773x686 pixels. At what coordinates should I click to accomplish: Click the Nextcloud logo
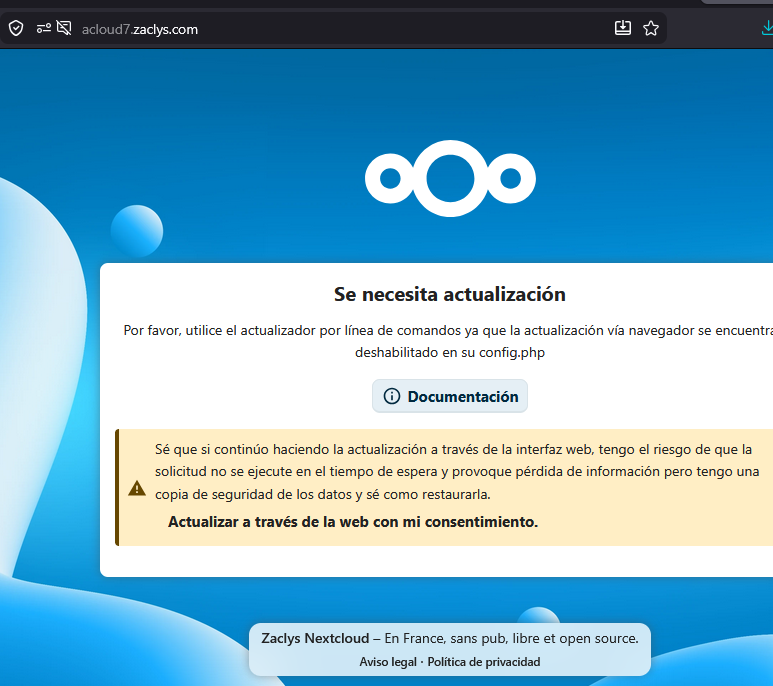(450, 178)
